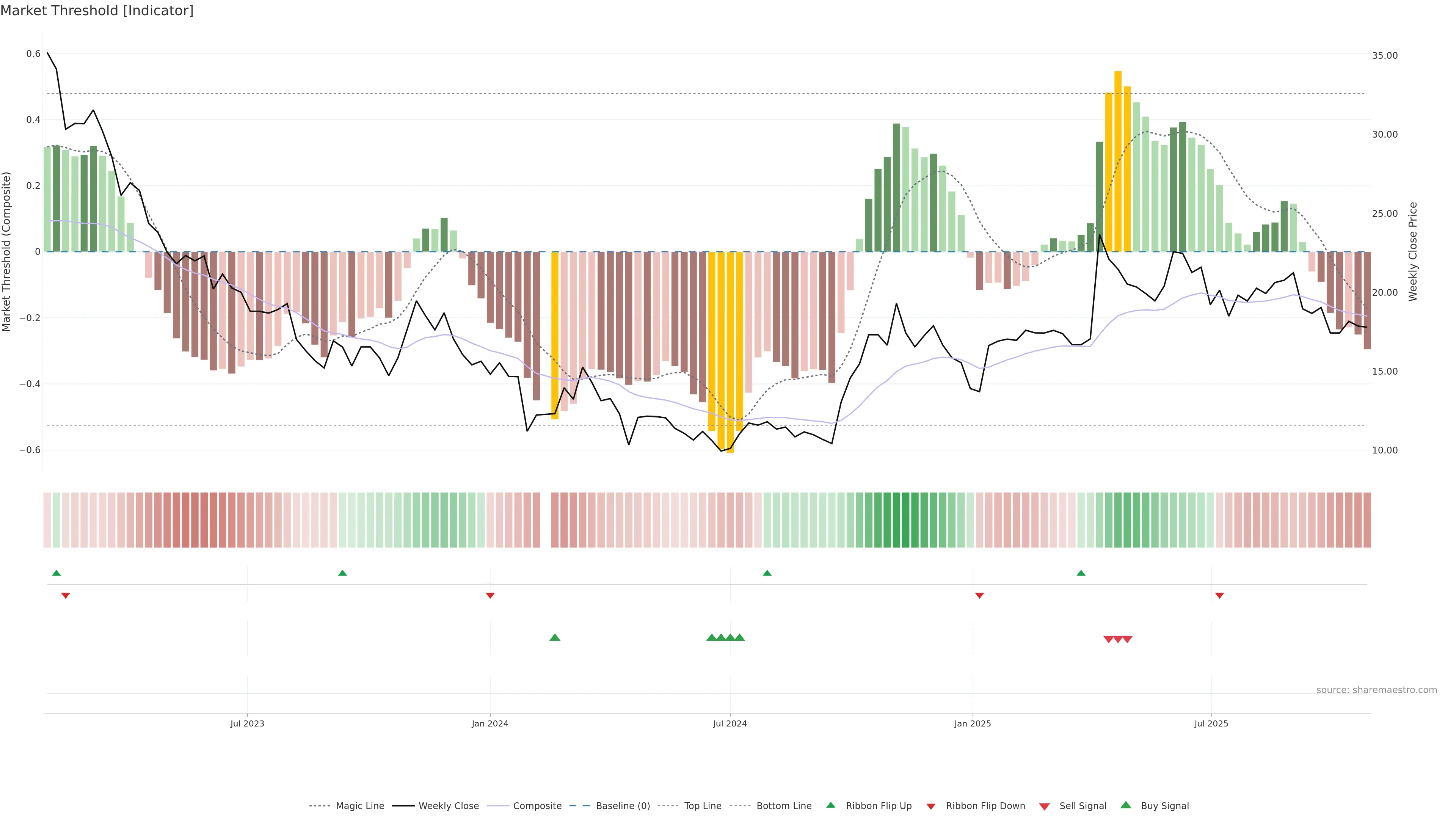Screen dimensions: 1456x819
Task: Click Ribbon Flip Up legend marker
Action: point(830,805)
